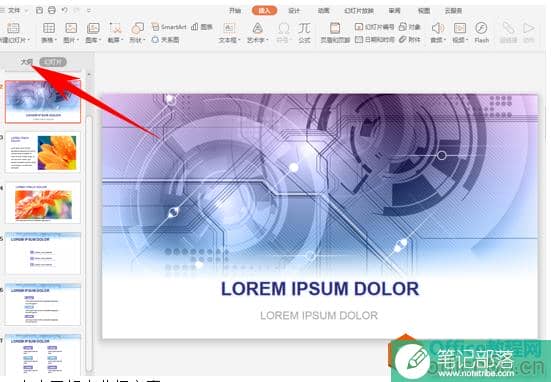Viewport: 551px width, 382px height.
Task: Click the Print icon in quick access bar
Action: coord(52,11)
